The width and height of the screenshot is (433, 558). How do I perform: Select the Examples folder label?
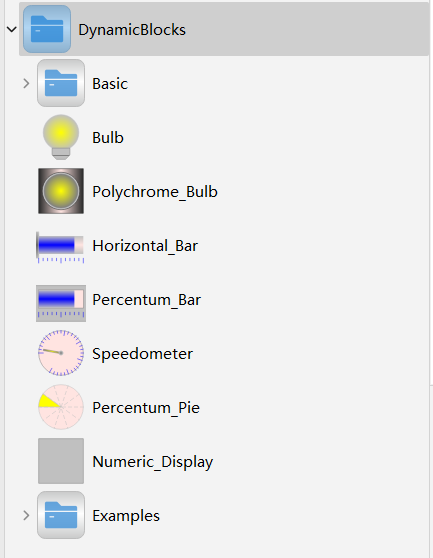click(126, 516)
